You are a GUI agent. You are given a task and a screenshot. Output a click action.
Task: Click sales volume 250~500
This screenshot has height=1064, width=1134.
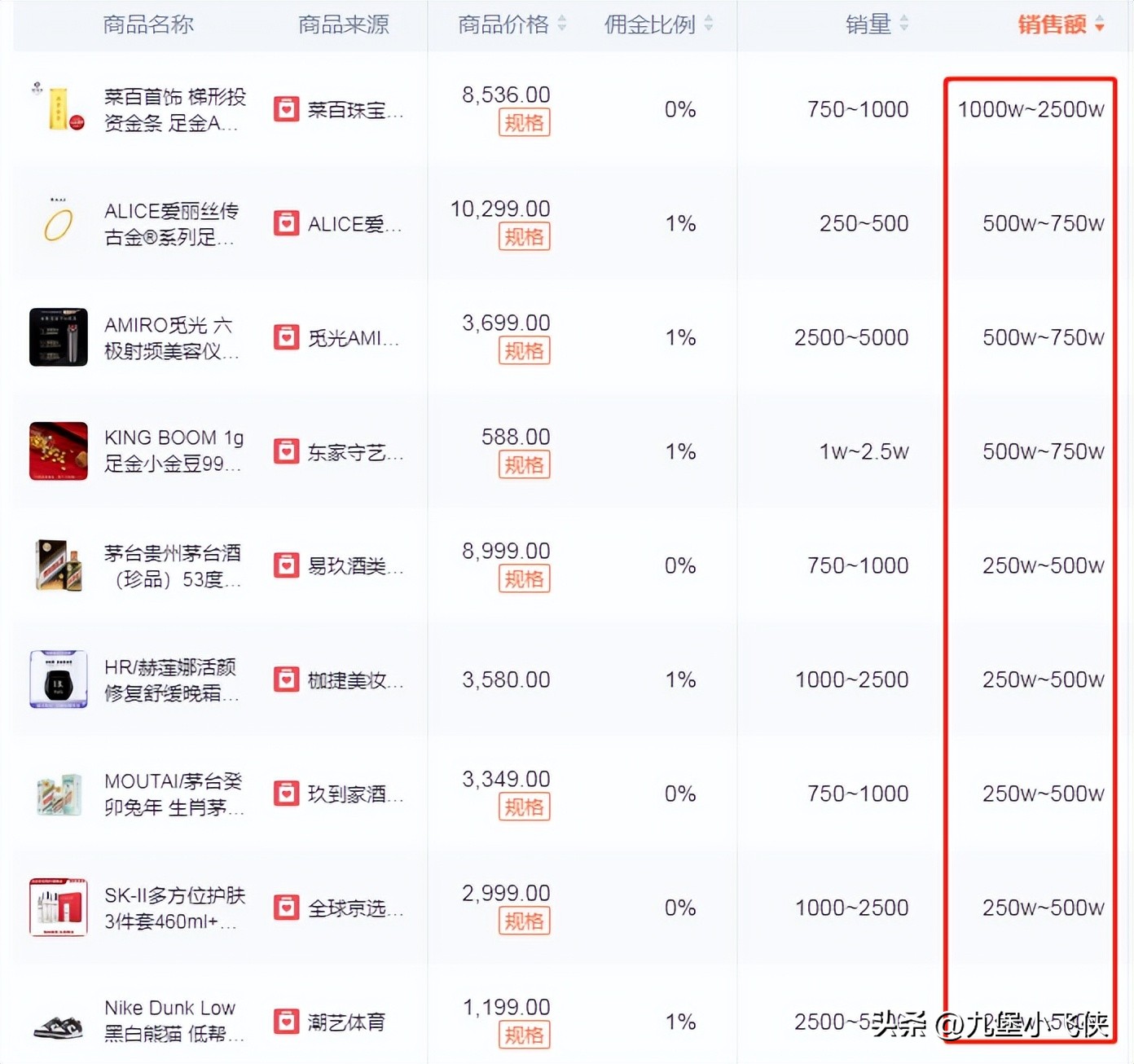tap(864, 223)
